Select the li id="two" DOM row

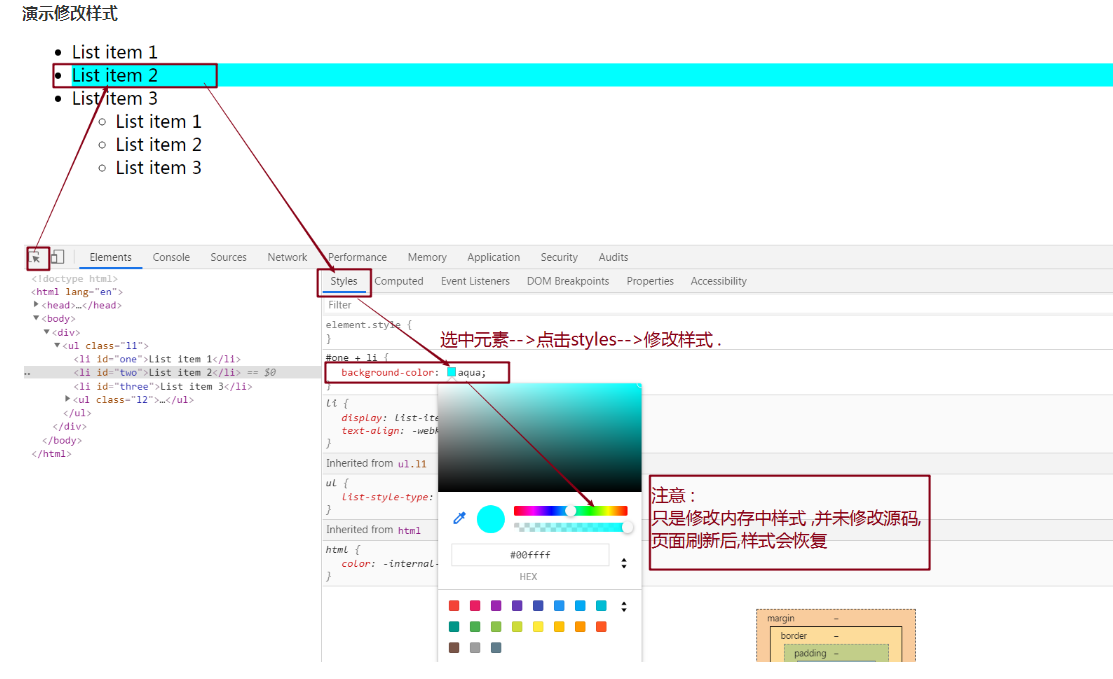172,372
